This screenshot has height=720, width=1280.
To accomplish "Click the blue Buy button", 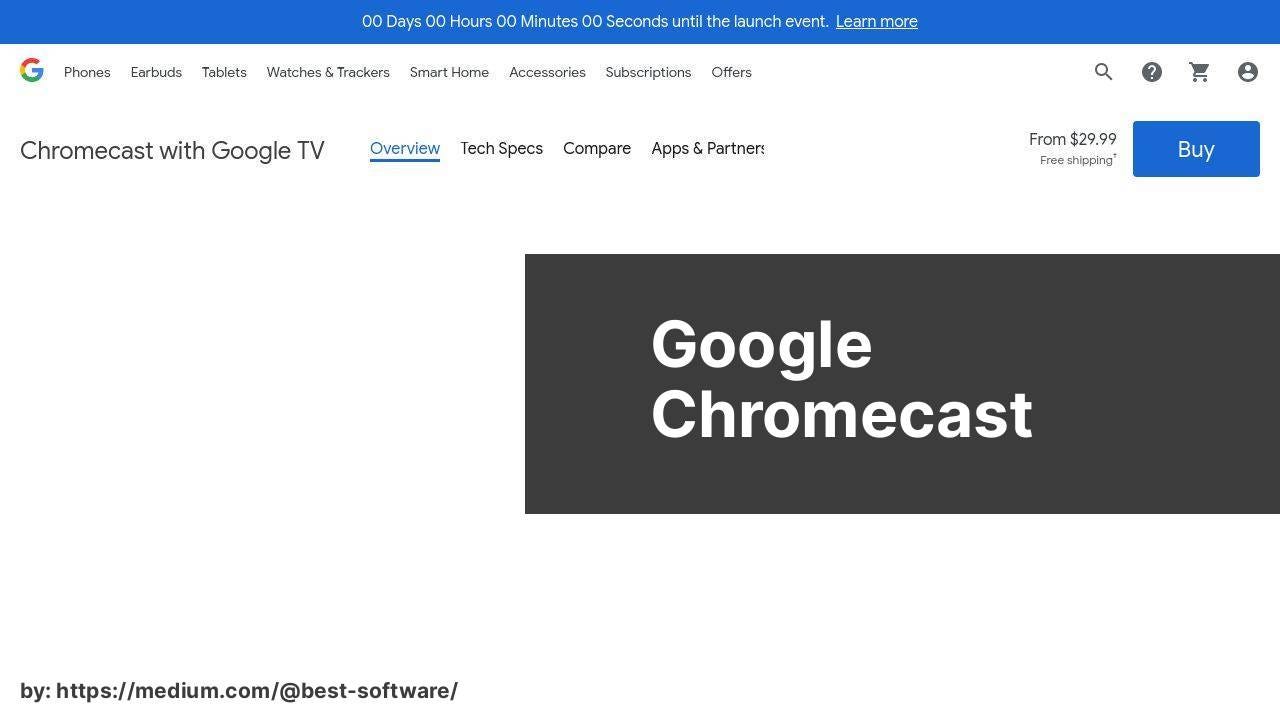I will click(1196, 149).
